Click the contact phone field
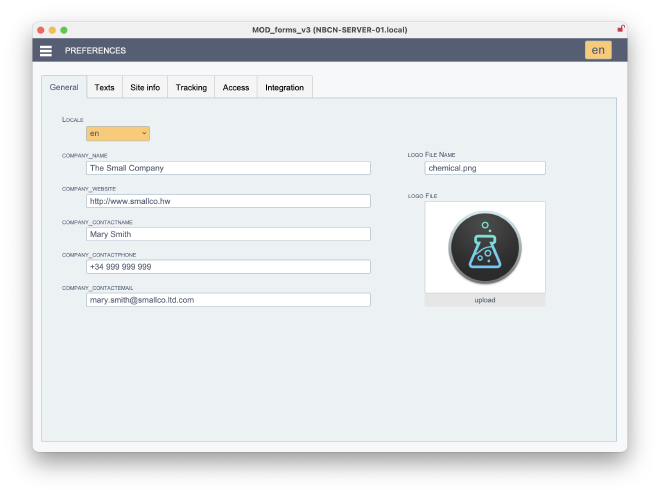This screenshot has height=495, width=660. [x=228, y=267]
